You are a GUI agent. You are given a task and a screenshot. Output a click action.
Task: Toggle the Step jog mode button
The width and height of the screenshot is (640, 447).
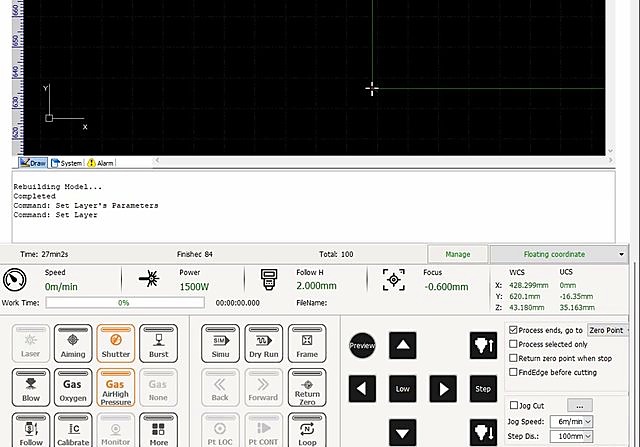click(x=483, y=389)
